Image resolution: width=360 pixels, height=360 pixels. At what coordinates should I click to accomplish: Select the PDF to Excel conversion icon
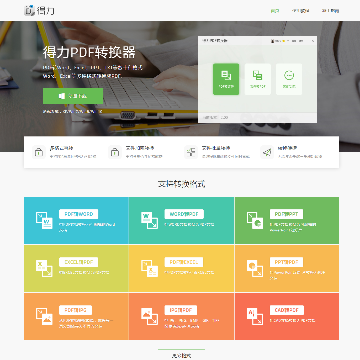pyautogui.click(x=149, y=268)
